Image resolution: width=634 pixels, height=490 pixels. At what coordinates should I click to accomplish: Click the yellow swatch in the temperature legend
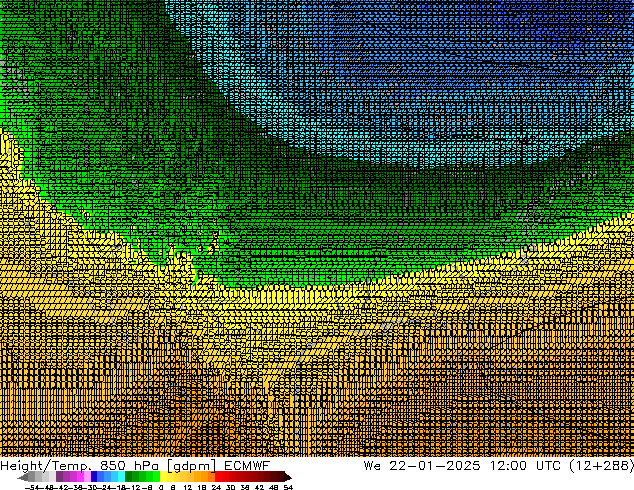point(164,476)
